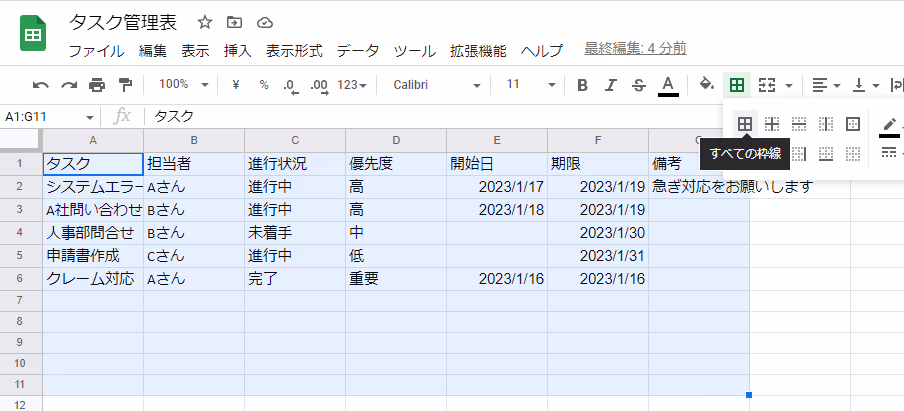
Task: Apply right border option
Action: [x=799, y=153]
